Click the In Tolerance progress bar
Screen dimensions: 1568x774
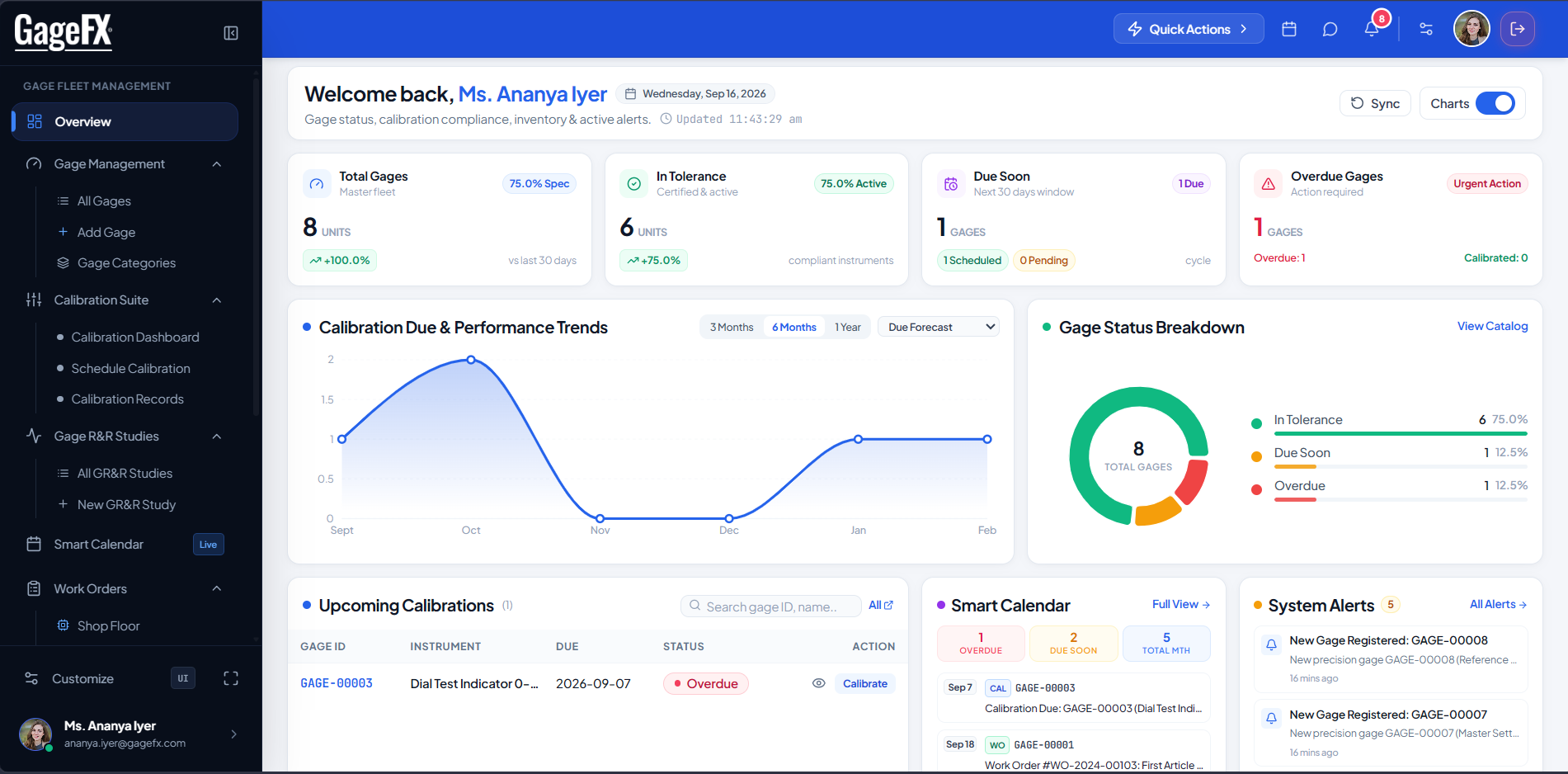(x=1401, y=433)
